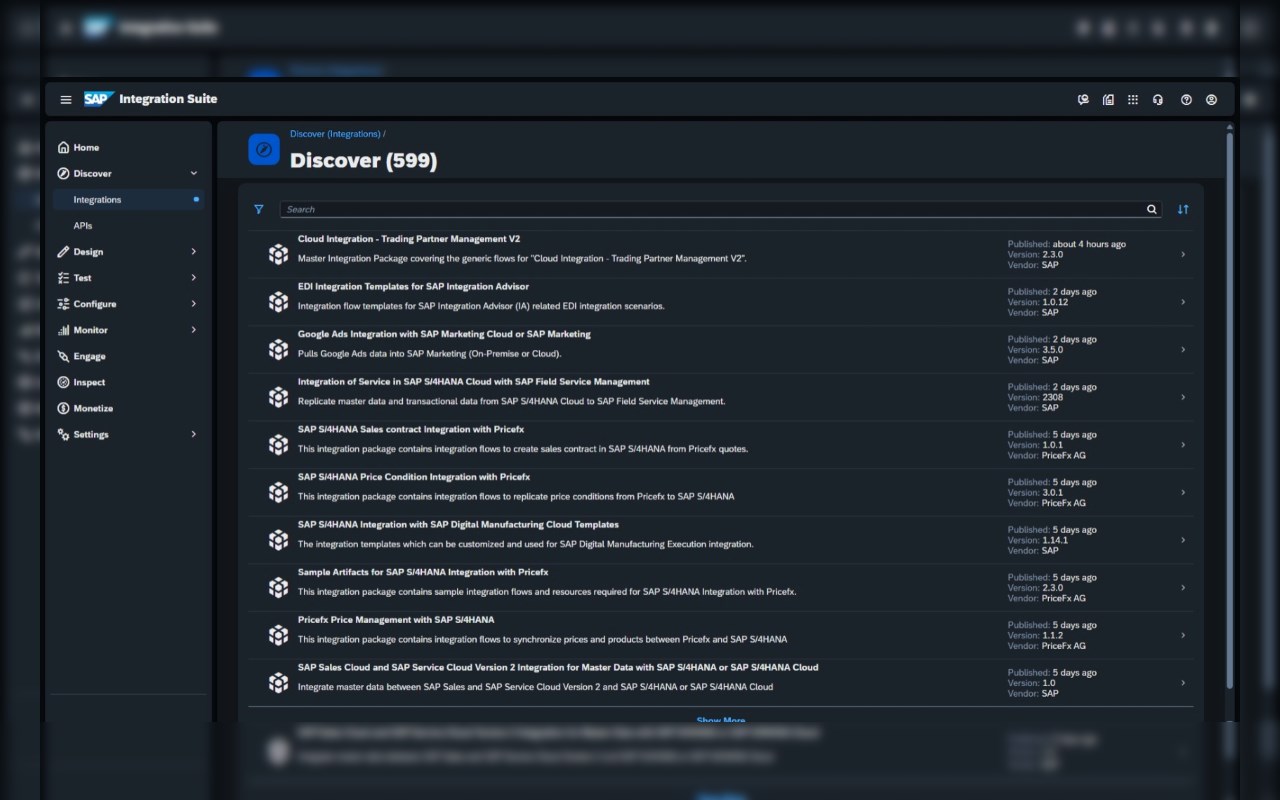Open the help question mark icon

1186,100
